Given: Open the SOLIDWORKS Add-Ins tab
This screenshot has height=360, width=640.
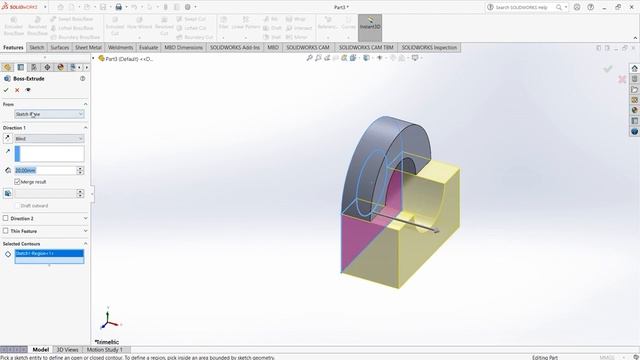Looking at the screenshot, I should pyautogui.click(x=235, y=48).
